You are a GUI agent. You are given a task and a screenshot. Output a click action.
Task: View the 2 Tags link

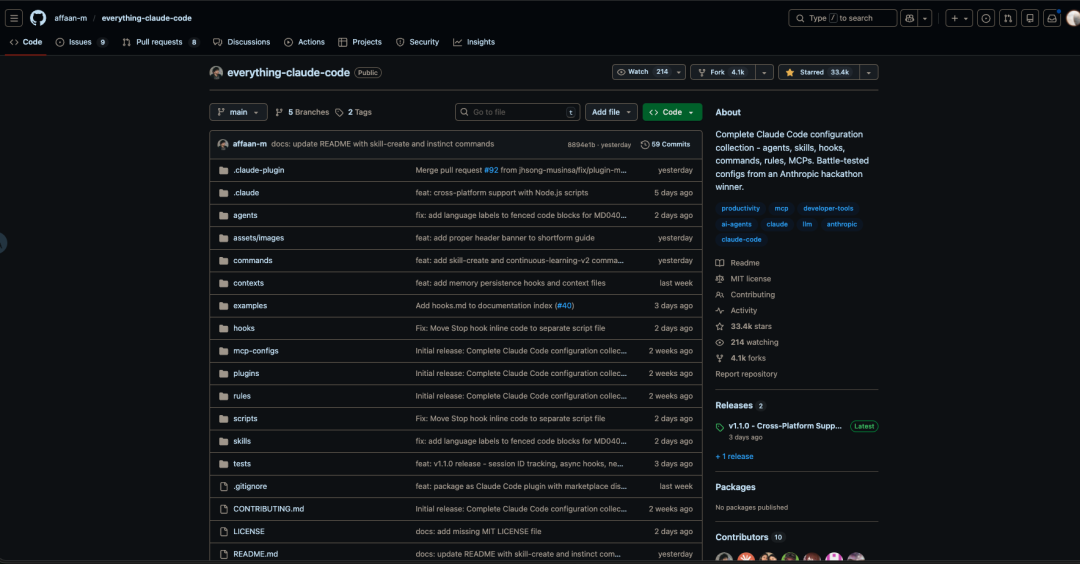coord(353,112)
